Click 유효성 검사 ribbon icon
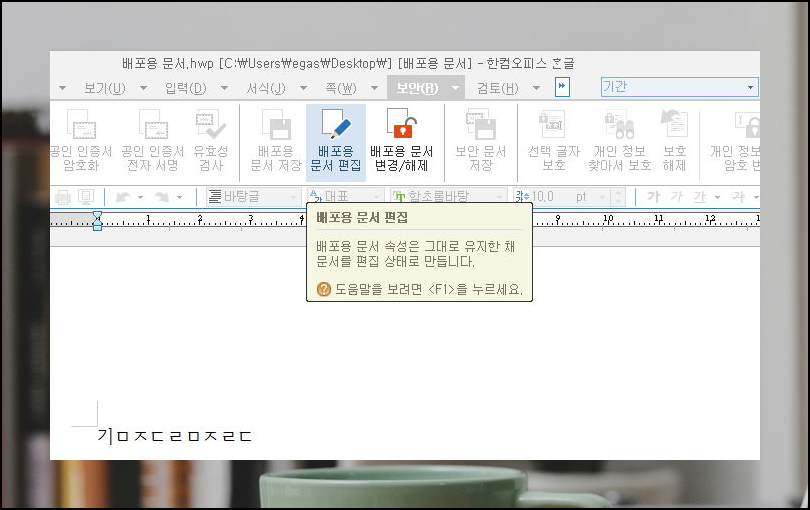The image size is (810, 510). point(211,124)
